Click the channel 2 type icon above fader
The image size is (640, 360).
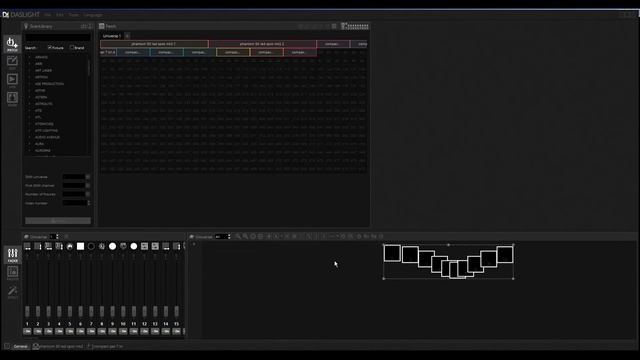pos(38,246)
